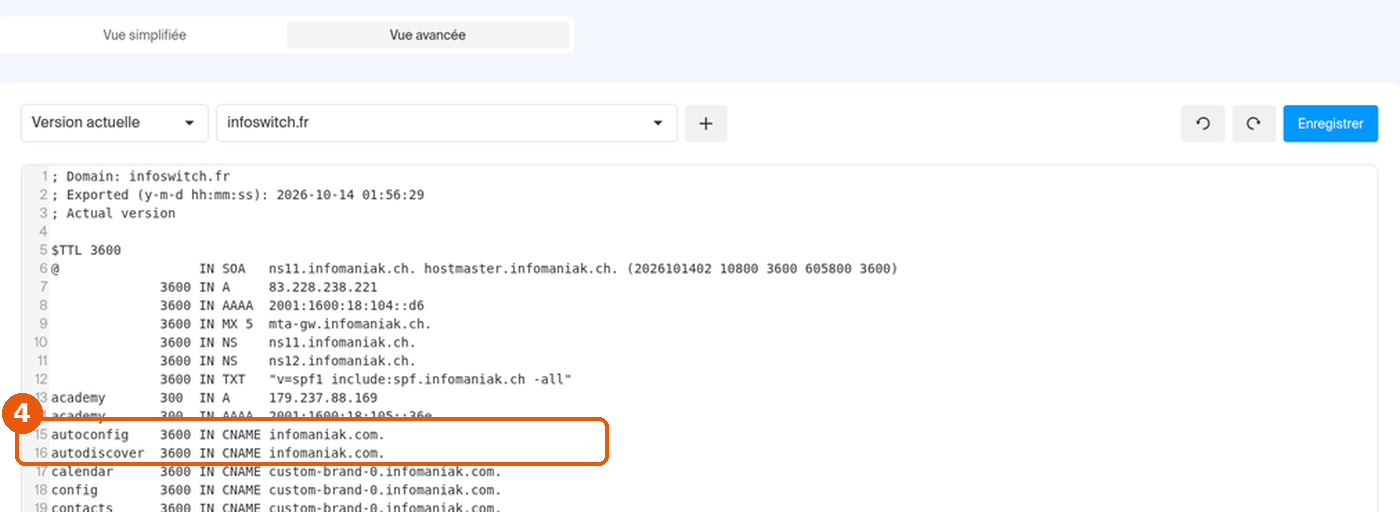Open the infoswitch.fr domain dropdown

tap(446, 123)
